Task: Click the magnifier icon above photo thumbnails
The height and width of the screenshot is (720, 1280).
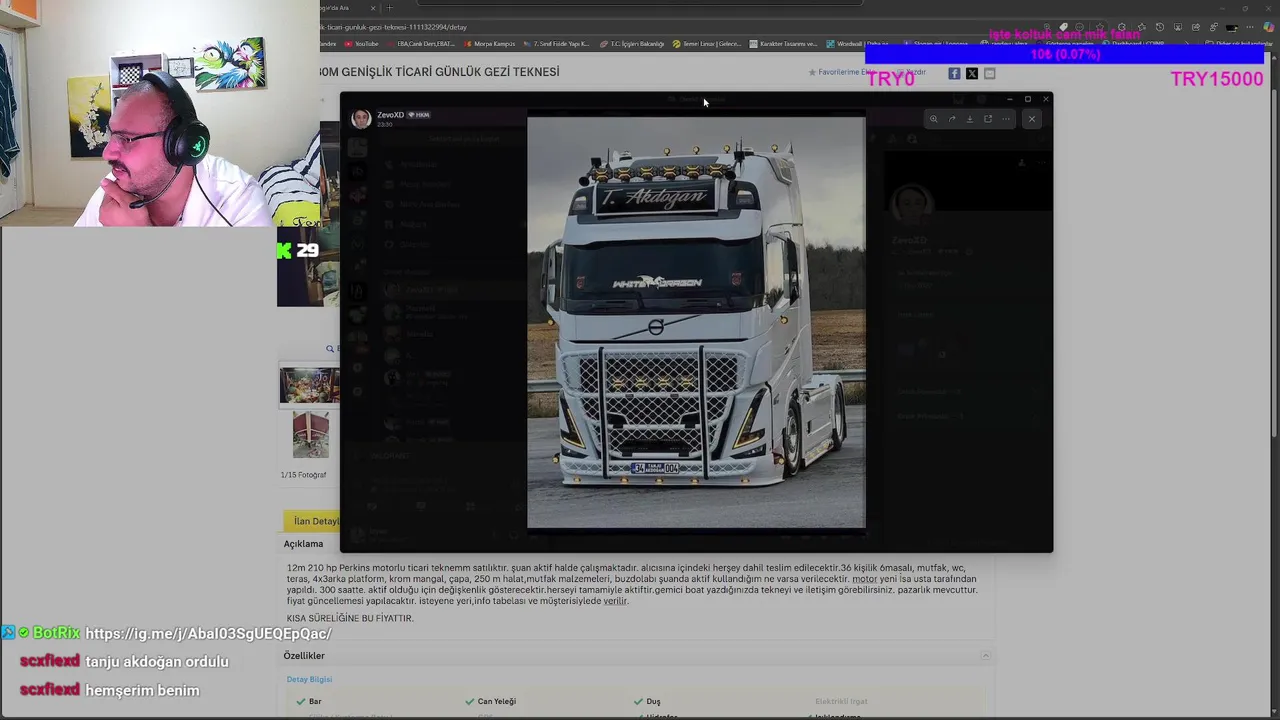Action: coord(330,349)
